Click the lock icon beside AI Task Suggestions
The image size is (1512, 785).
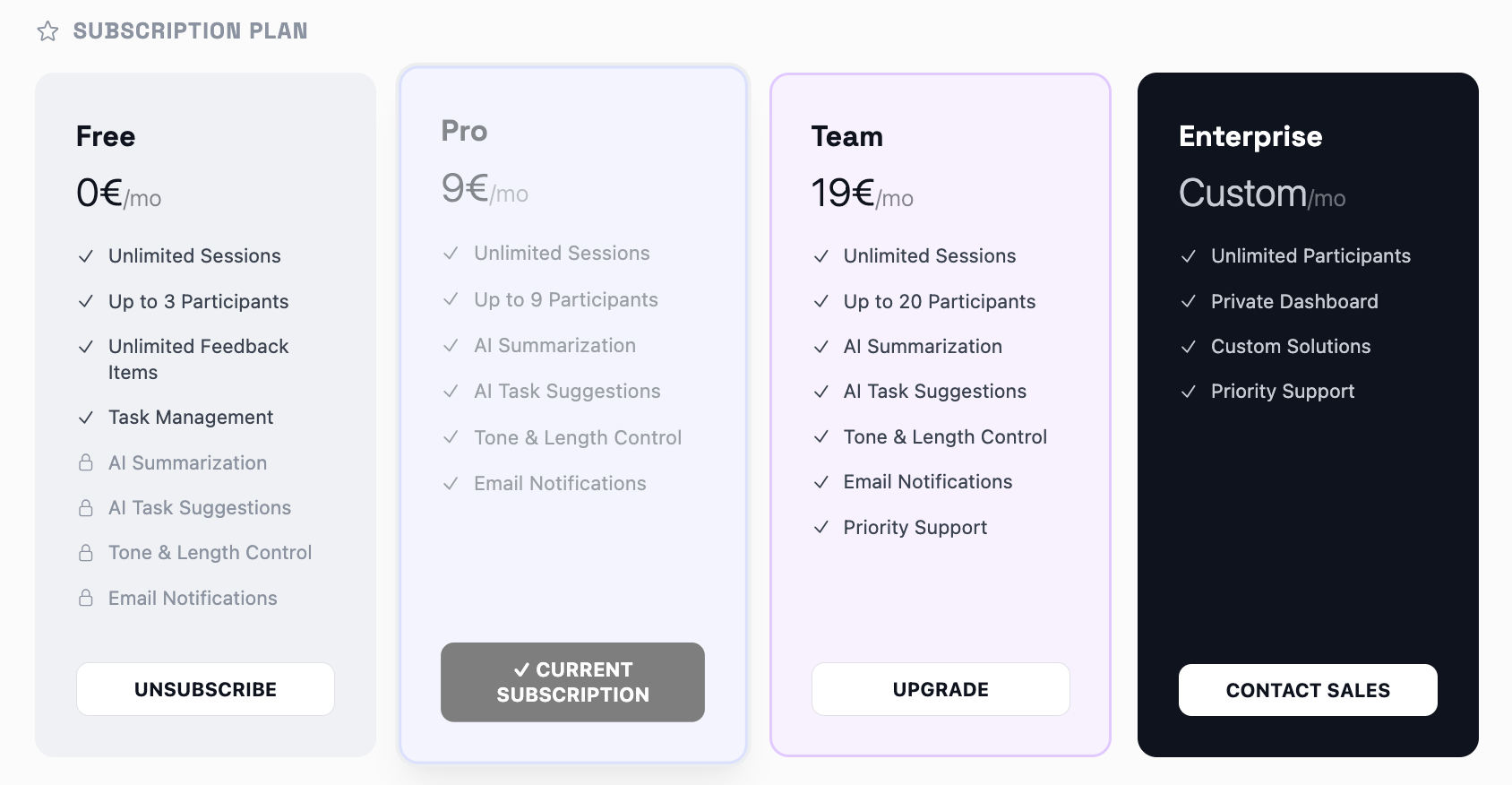(86, 508)
